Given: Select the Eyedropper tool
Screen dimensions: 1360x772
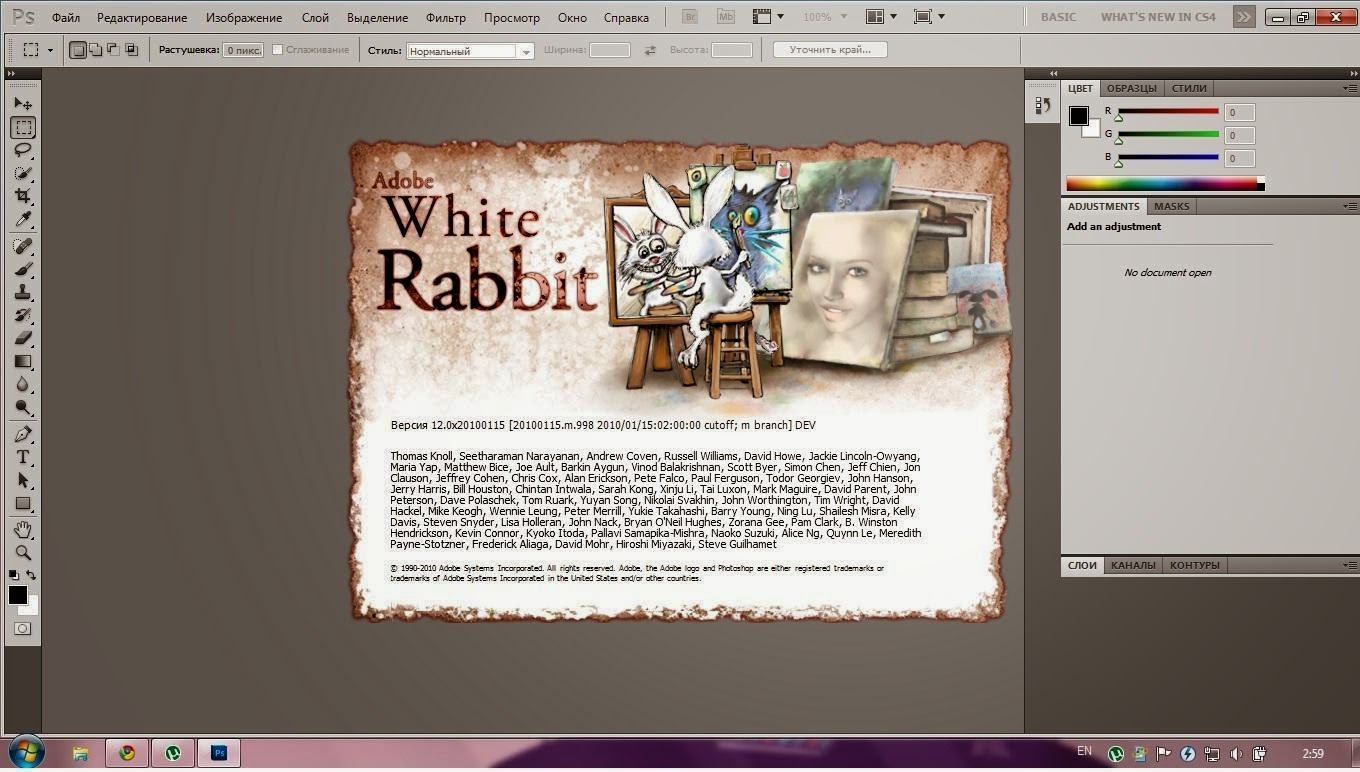Looking at the screenshot, I should [23, 219].
